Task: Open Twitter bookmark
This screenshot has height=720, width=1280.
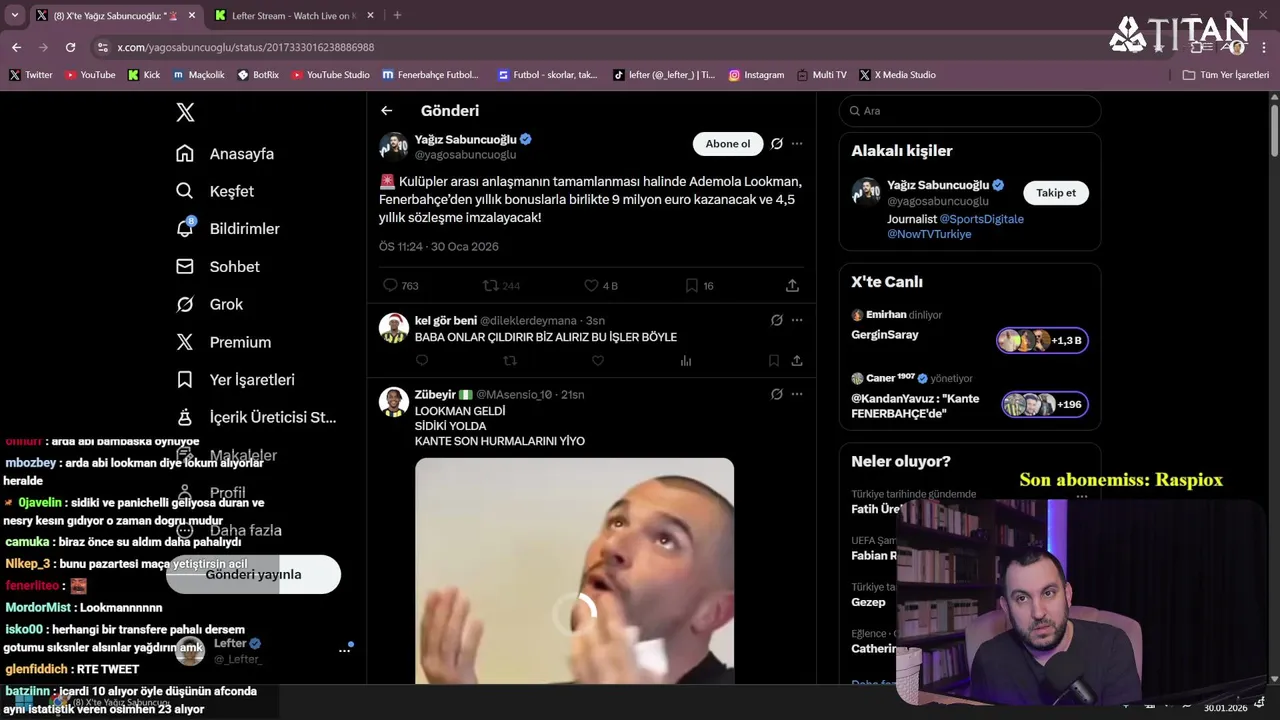Action: 31,75
